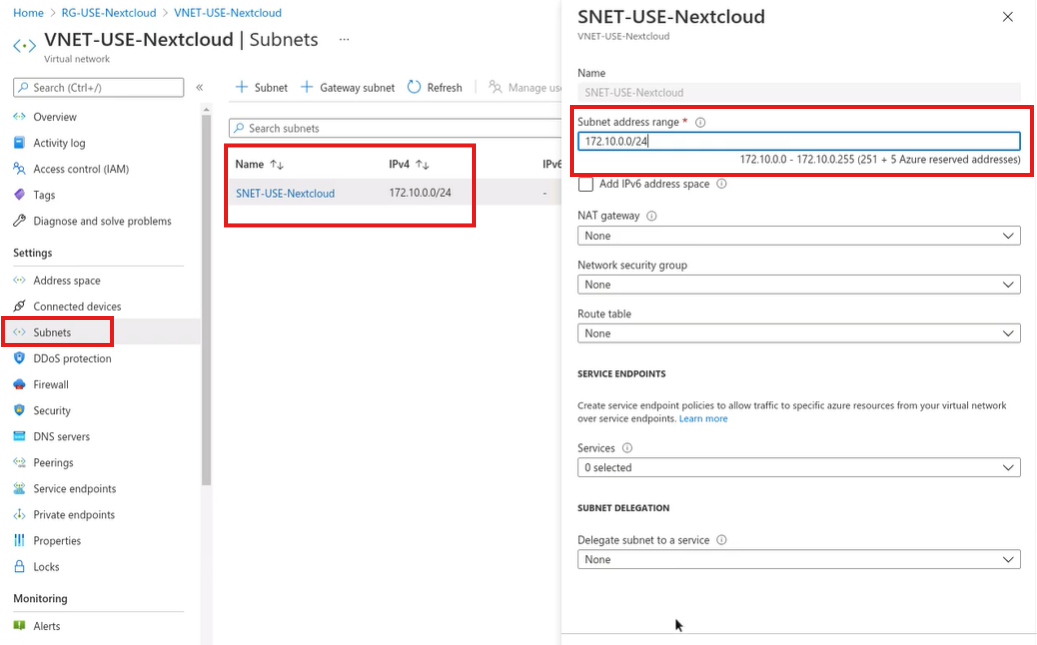Close the SNET-USE-Nextcloud panel
Viewport: 1037px width, 645px height.
[x=1007, y=17]
